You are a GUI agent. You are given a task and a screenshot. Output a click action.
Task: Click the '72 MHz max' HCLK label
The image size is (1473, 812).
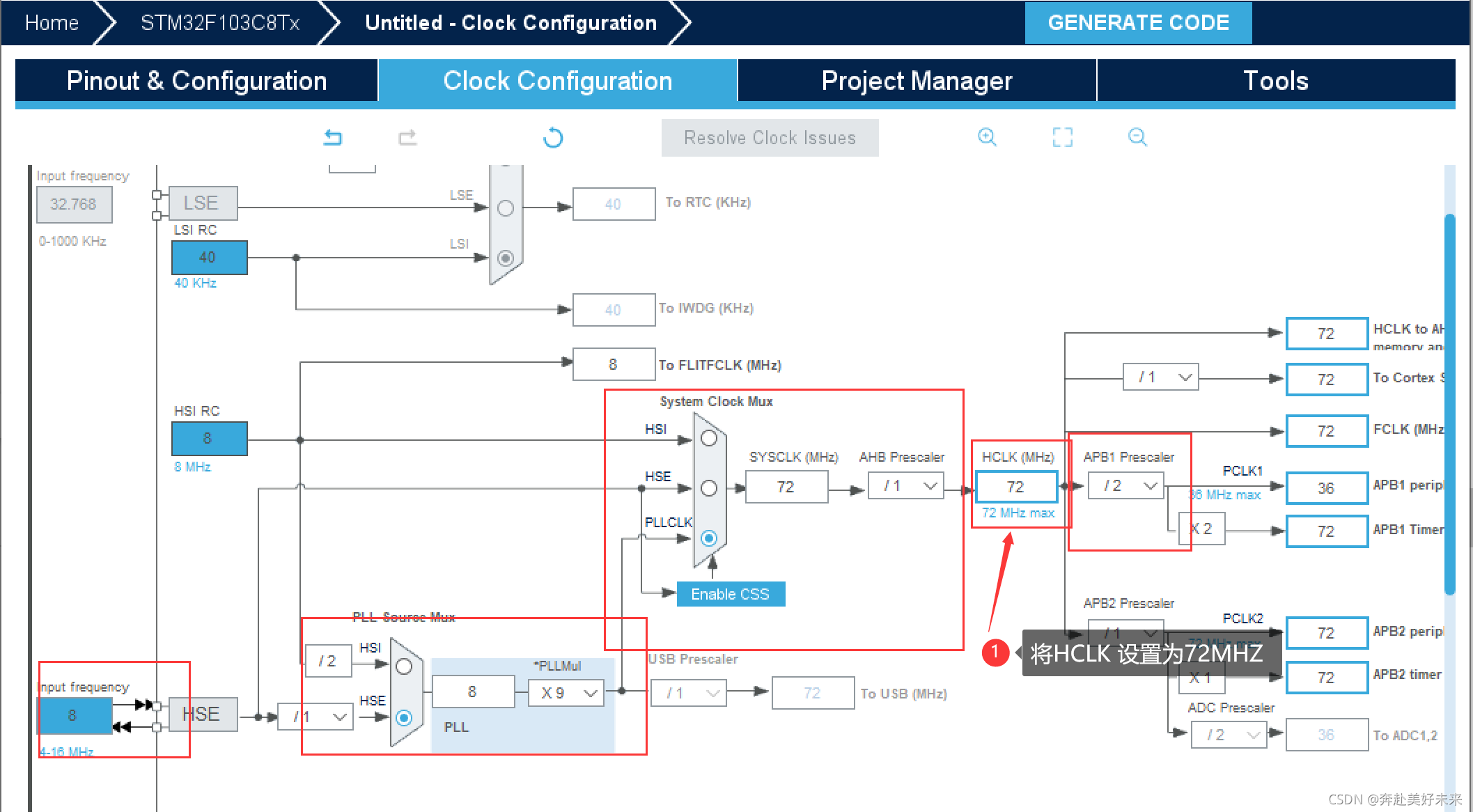1018,513
